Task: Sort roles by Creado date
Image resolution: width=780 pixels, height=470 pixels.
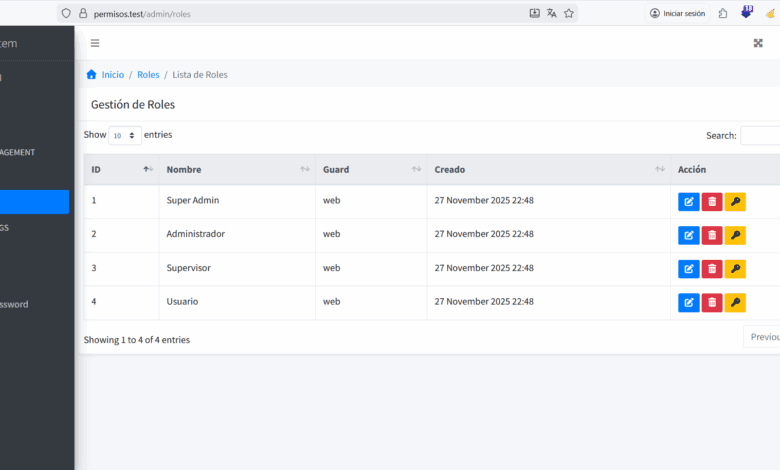Action: [x=548, y=170]
